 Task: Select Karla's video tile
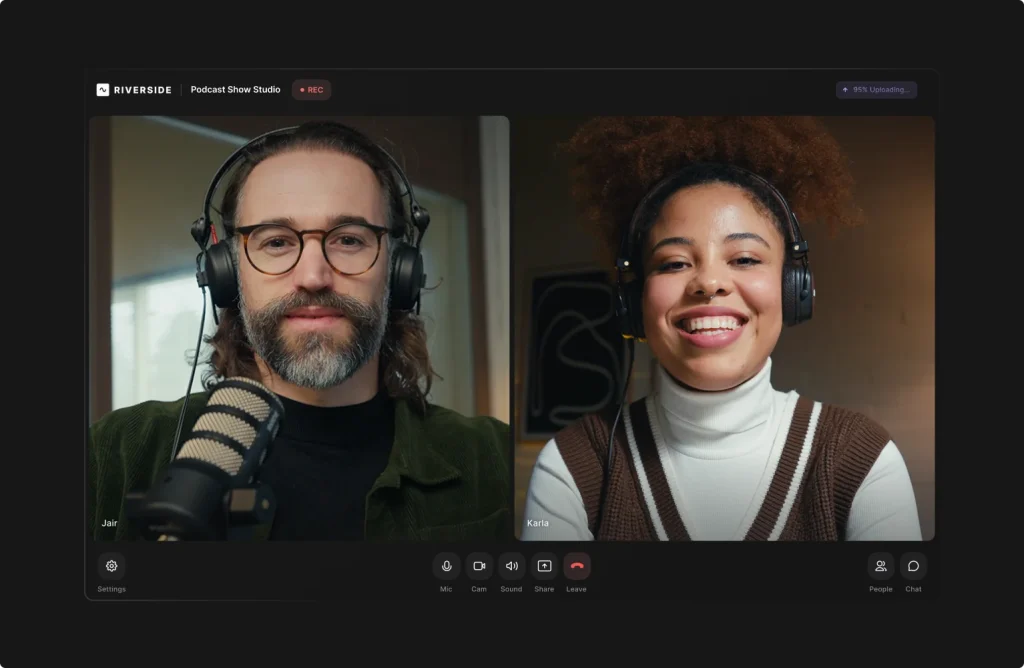(724, 328)
